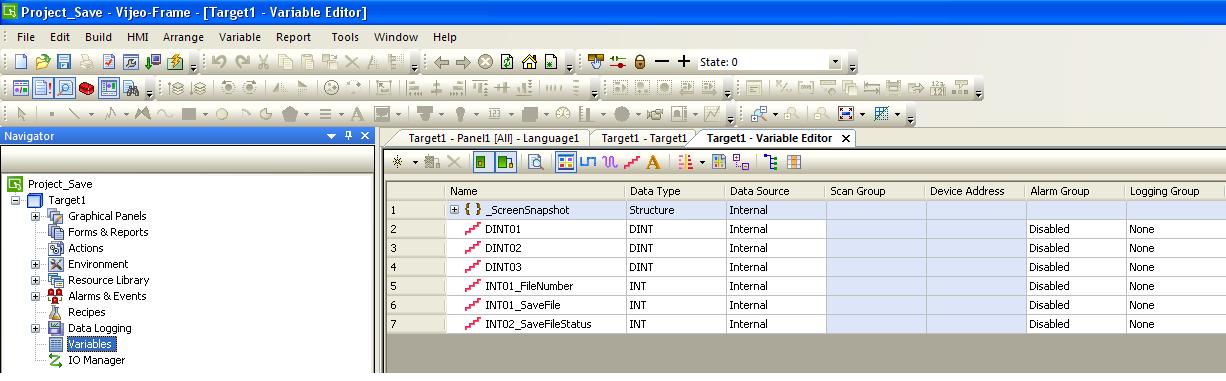The height and width of the screenshot is (381, 1226).
Task: Open the State: 0 dropdown
Action: tap(835, 62)
